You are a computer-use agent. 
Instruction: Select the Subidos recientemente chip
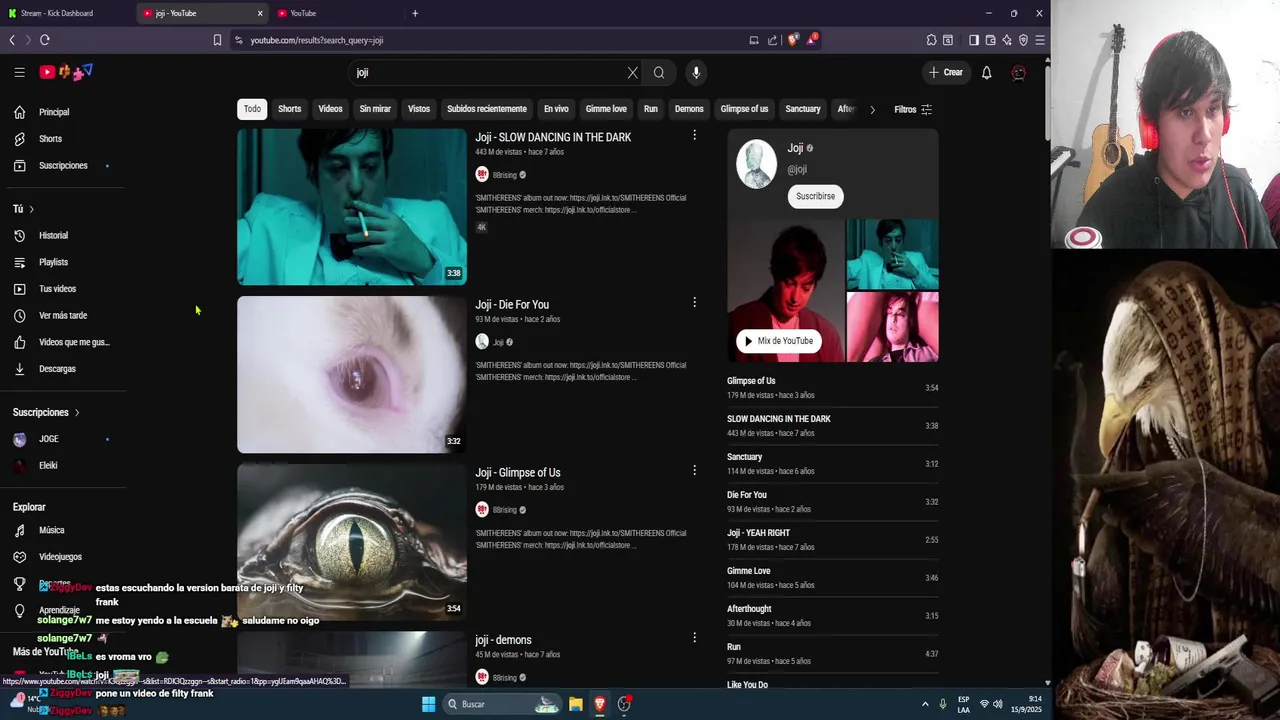tap(486, 109)
